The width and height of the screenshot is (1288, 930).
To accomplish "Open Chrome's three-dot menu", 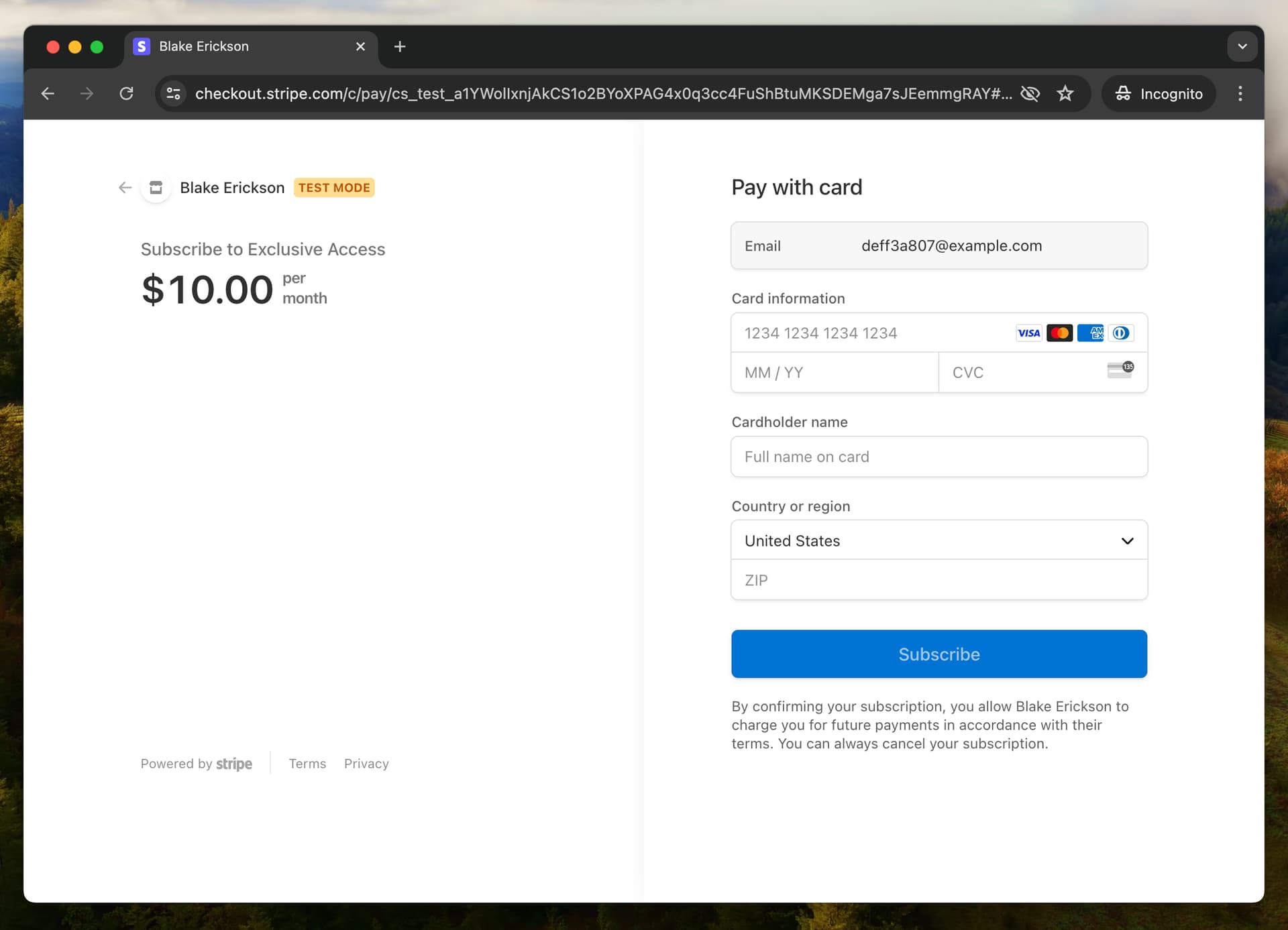I will pos(1240,94).
